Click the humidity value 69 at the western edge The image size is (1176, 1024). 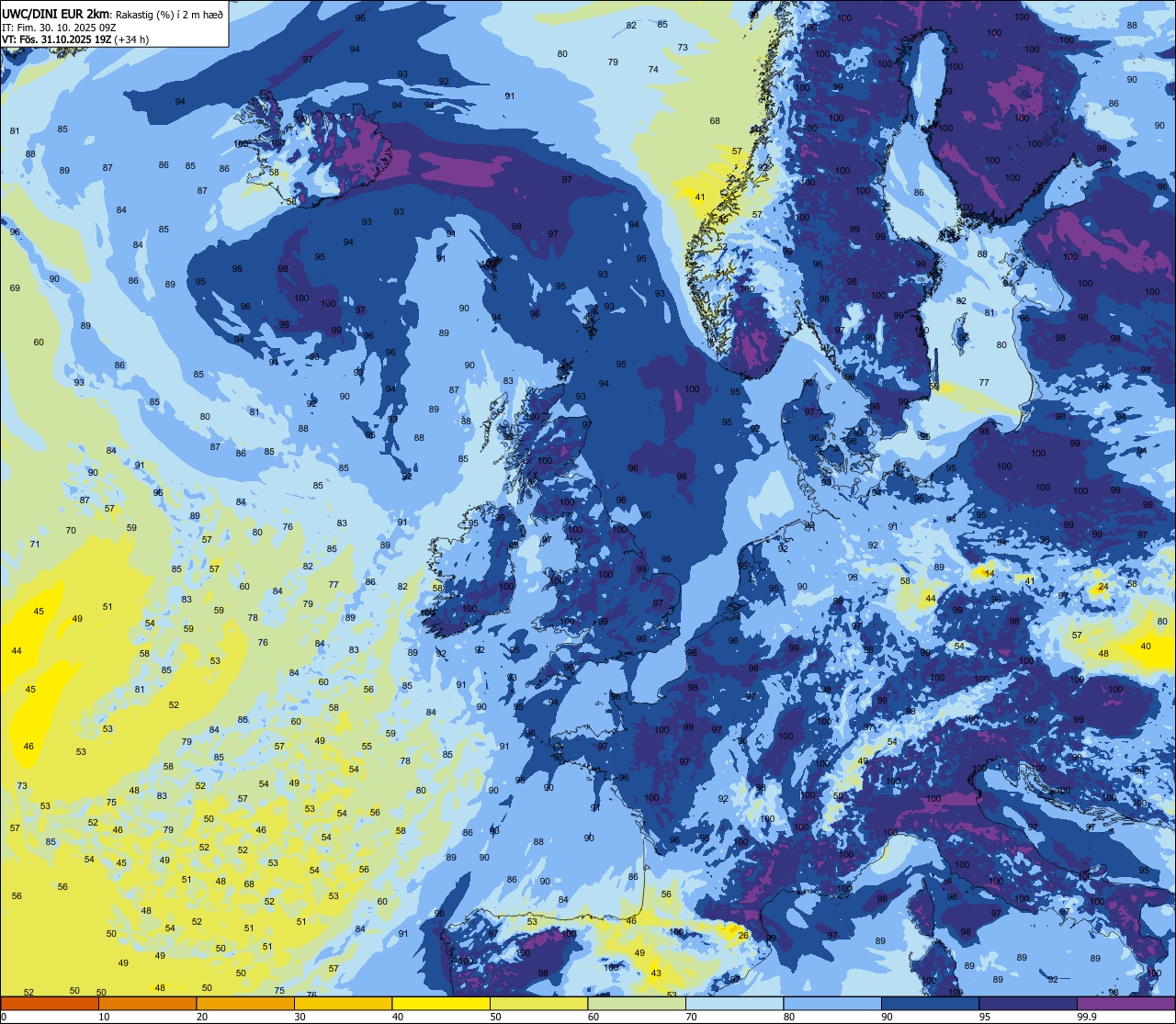tap(15, 288)
